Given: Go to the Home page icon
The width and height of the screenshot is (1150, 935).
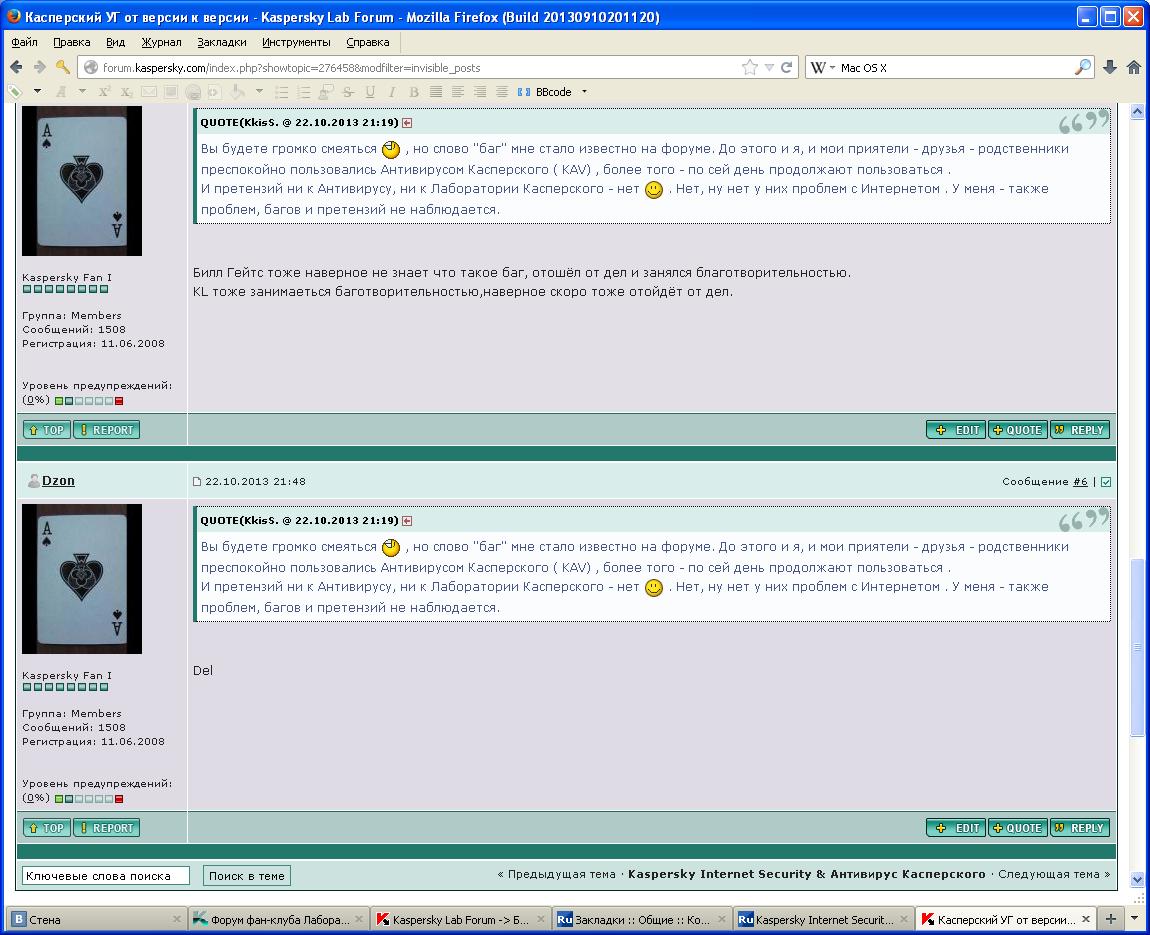Looking at the screenshot, I should click(1134, 67).
